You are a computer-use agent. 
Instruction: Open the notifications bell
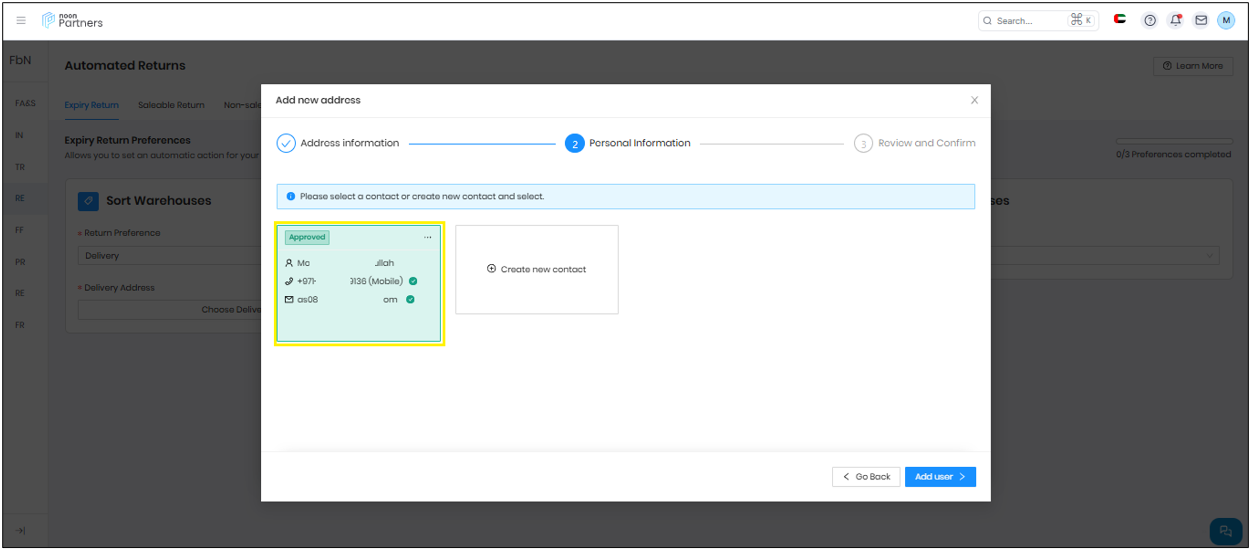1176,21
